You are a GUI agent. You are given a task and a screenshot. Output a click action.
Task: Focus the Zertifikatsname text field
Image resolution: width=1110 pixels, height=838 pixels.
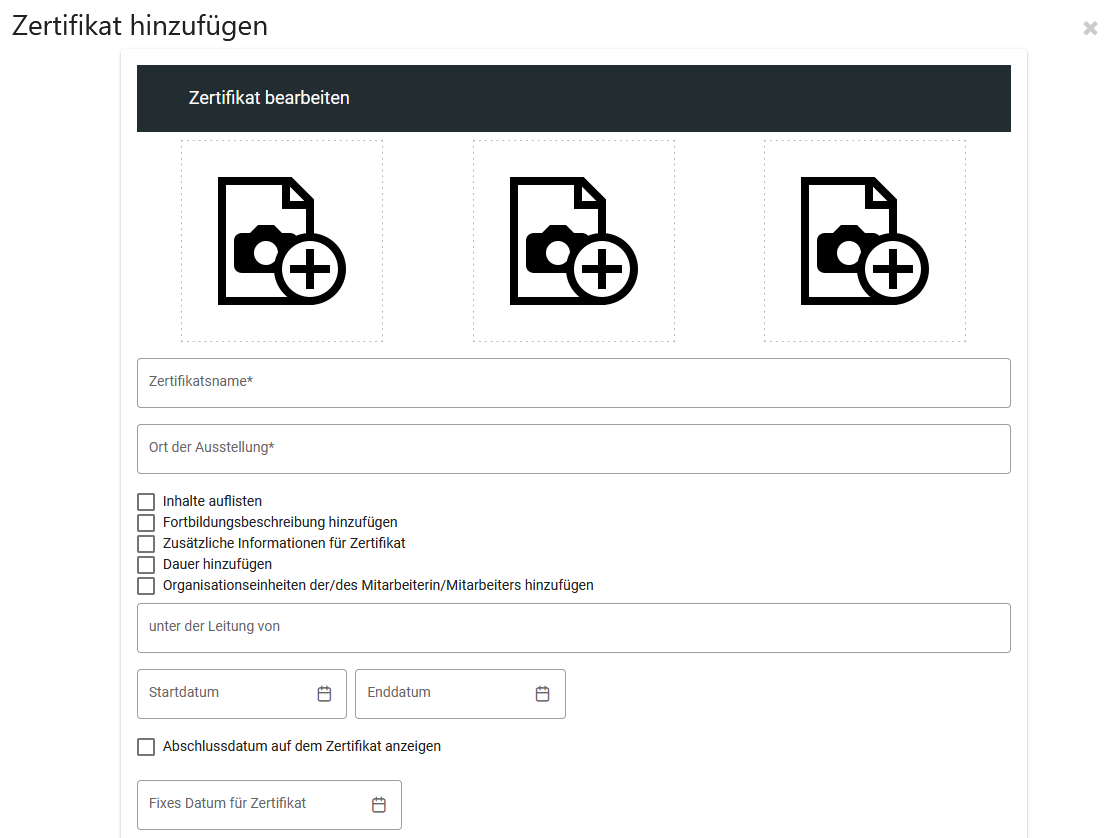(x=573, y=383)
